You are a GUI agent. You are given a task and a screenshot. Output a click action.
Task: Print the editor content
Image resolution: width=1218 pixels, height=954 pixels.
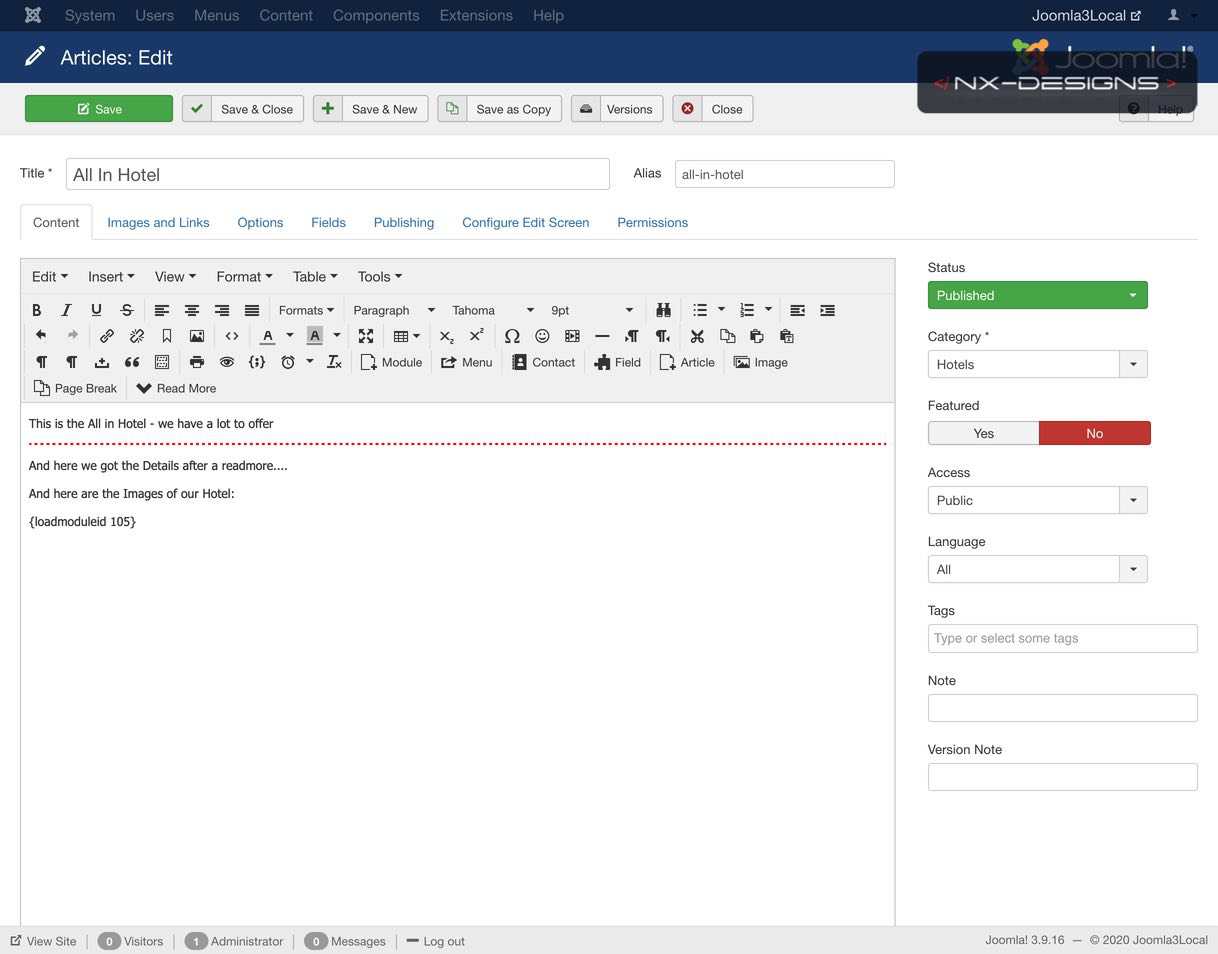(197, 362)
